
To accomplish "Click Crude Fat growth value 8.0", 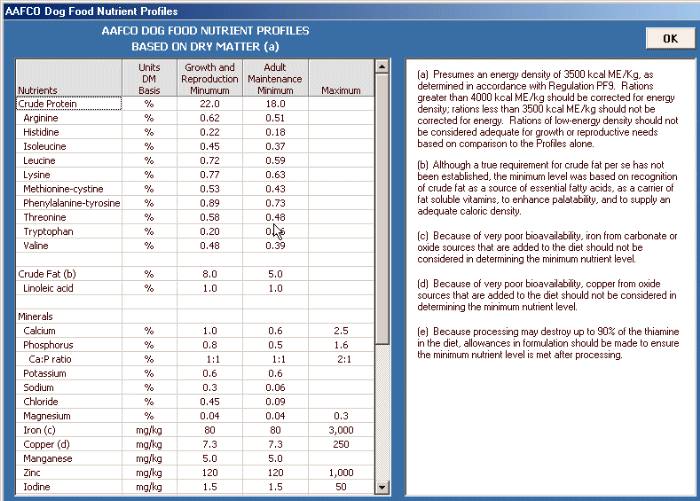I will click(209, 274).
